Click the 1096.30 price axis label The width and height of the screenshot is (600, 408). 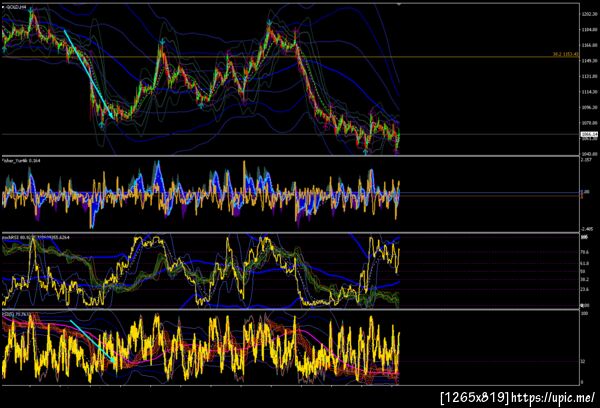tap(589, 108)
